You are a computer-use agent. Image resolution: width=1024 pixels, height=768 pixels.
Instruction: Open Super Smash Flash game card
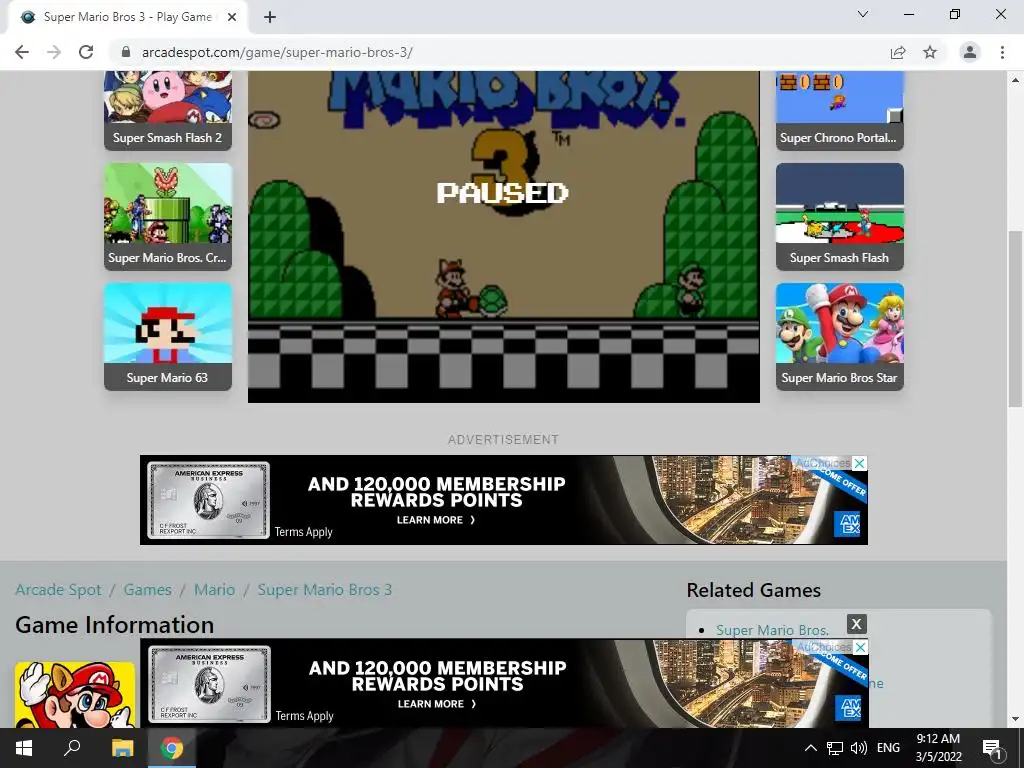pyautogui.click(x=840, y=217)
